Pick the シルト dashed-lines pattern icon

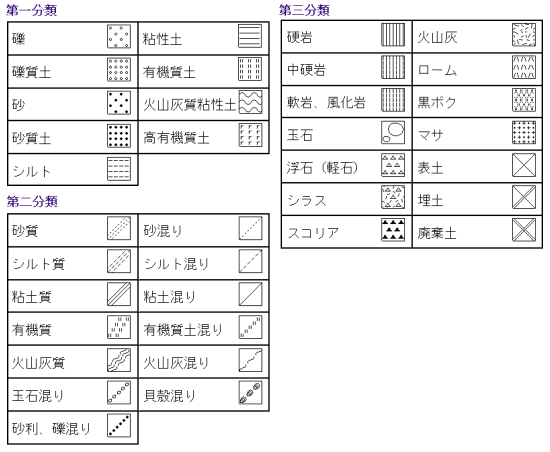pos(119,169)
